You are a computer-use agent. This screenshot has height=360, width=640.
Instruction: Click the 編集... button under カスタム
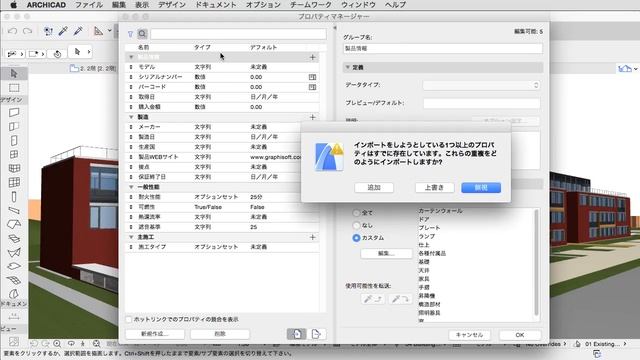pyautogui.click(x=386, y=253)
